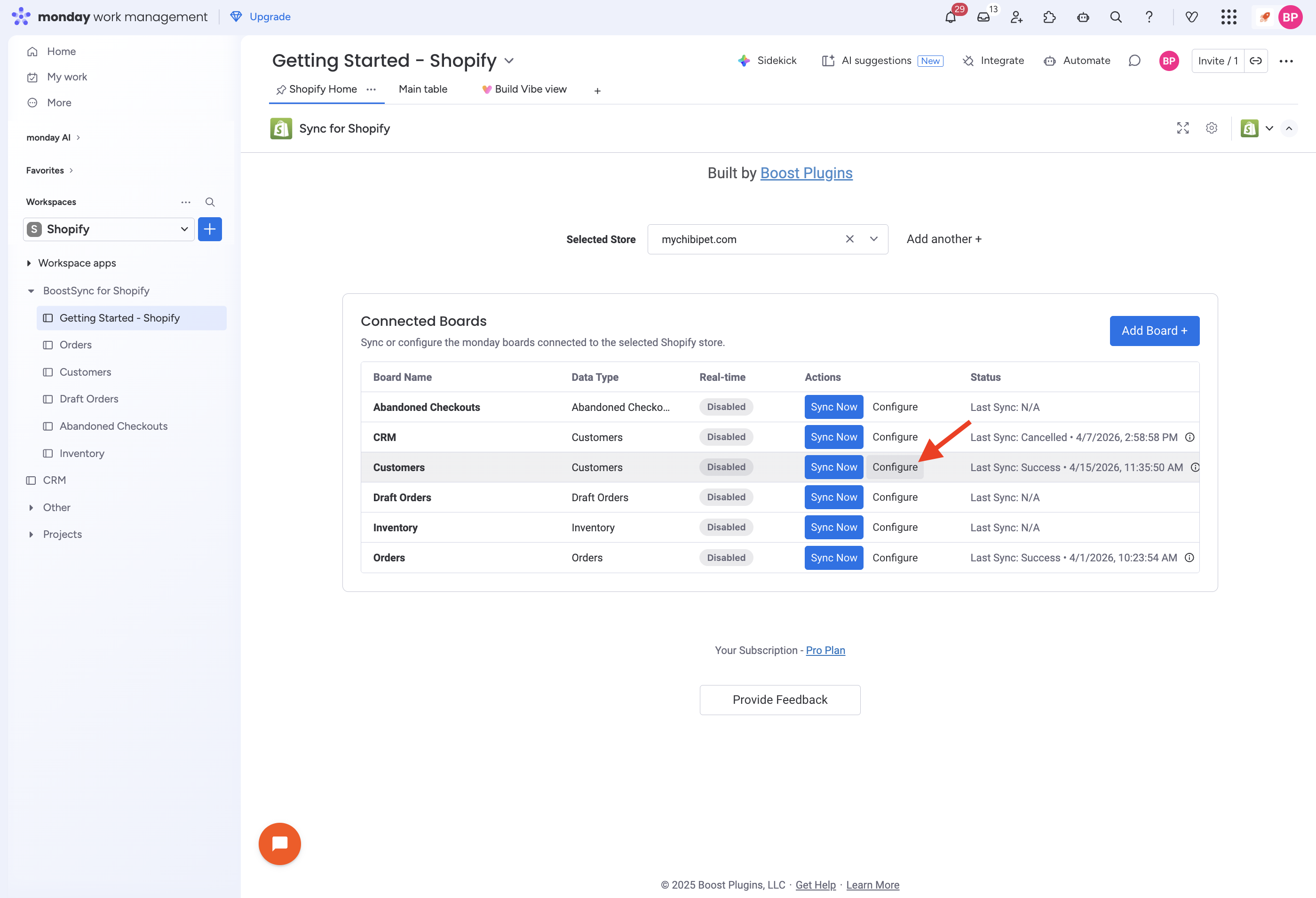This screenshot has height=898, width=1316.
Task: Enter fullscreen for Sync for Shopify widget
Action: (x=1182, y=128)
